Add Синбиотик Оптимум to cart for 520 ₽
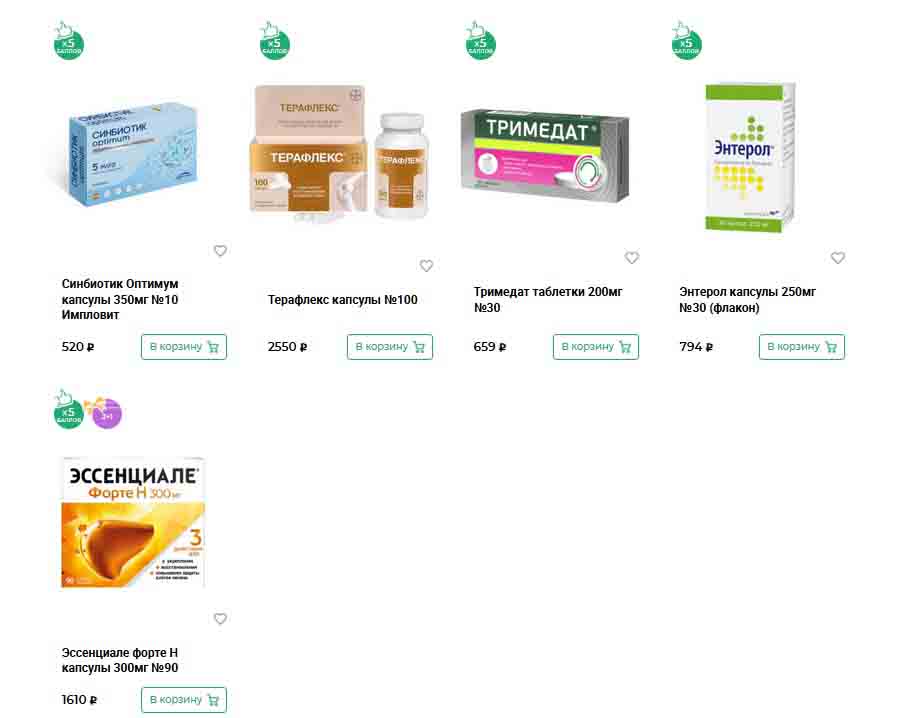Screen dimensions: 915x718 pyautogui.click(x=184, y=347)
